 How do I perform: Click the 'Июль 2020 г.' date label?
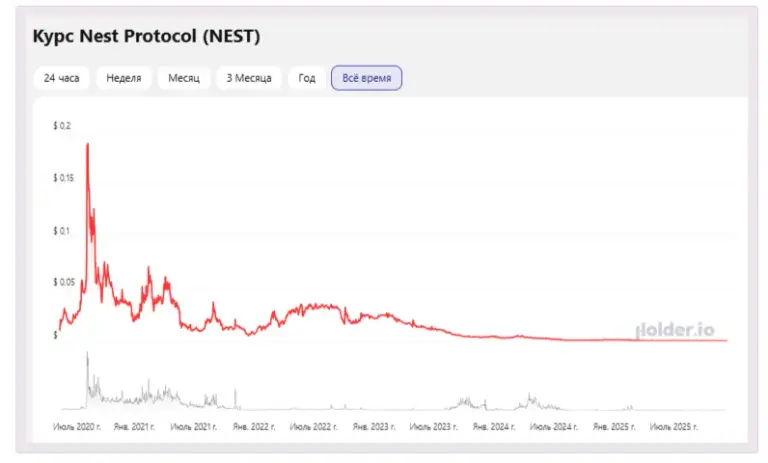[x=77, y=427]
